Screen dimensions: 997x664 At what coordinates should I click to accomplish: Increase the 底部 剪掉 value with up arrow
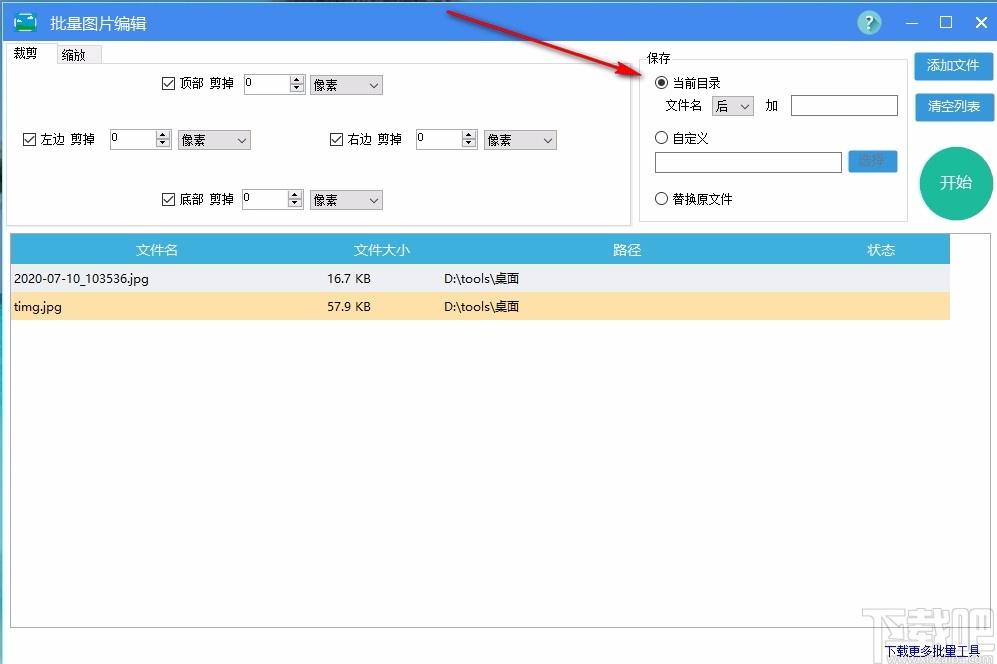(295, 195)
